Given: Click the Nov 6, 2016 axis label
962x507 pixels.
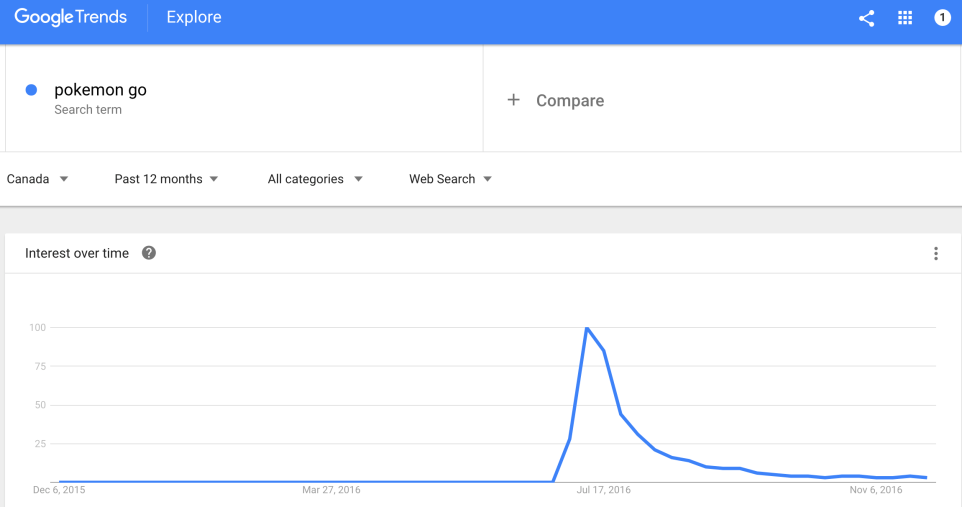Looking at the screenshot, I should (x=876, y=490).
